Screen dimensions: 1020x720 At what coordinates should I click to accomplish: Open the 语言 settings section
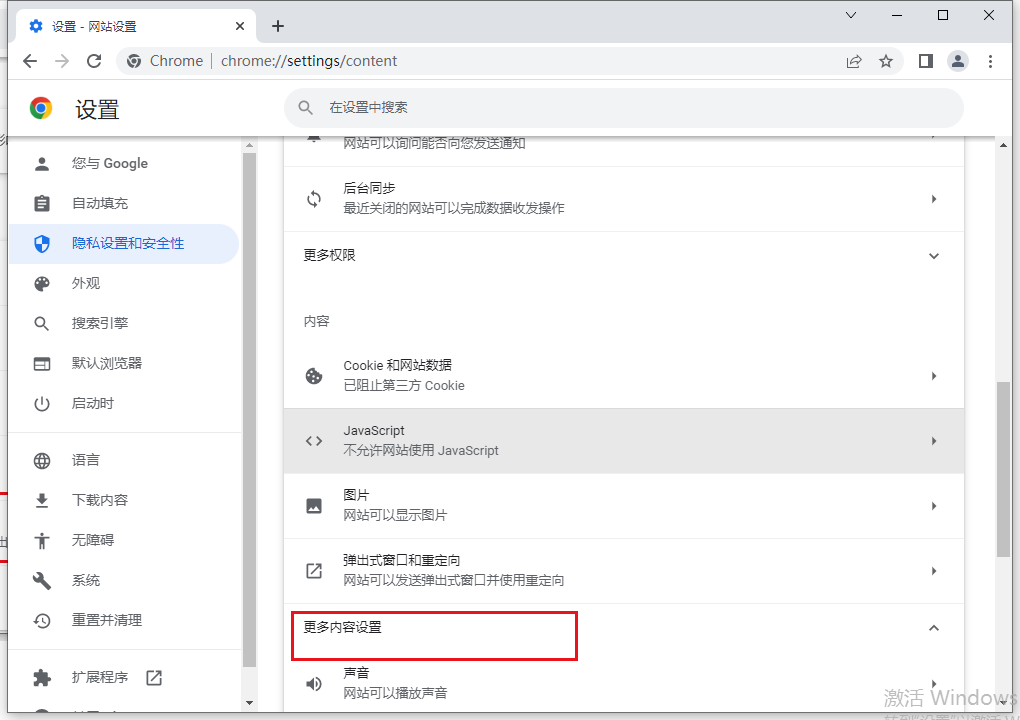pos(124,460)
